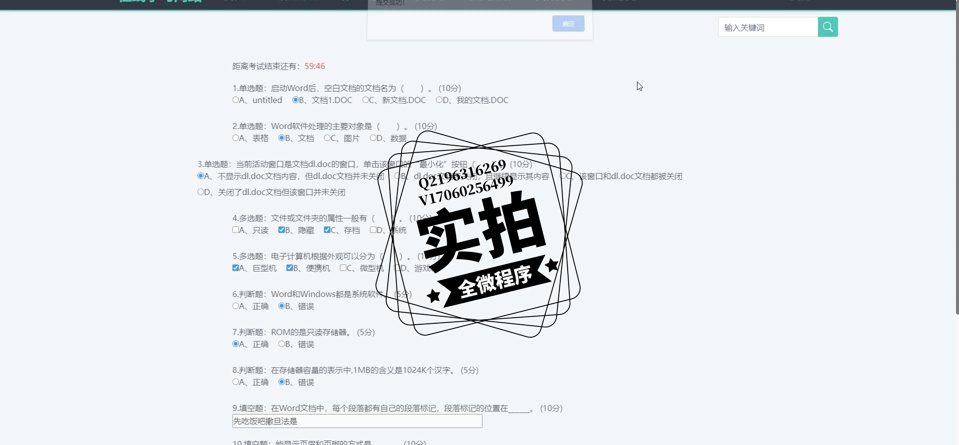
Task: Choose option C 新文档.DOC in question 1
Action: coord(366,100)
